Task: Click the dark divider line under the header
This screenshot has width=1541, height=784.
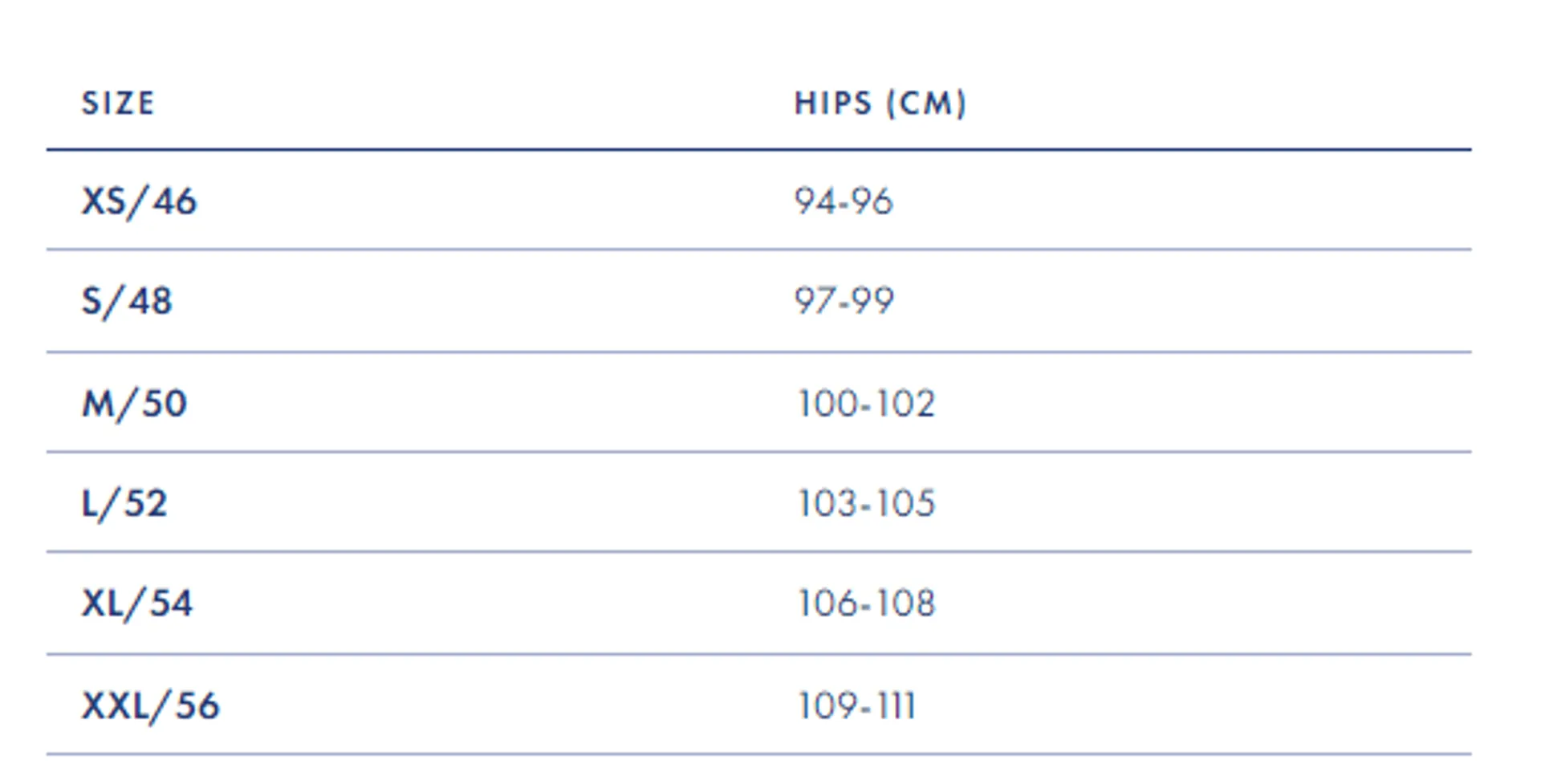Action: [758, 149]
